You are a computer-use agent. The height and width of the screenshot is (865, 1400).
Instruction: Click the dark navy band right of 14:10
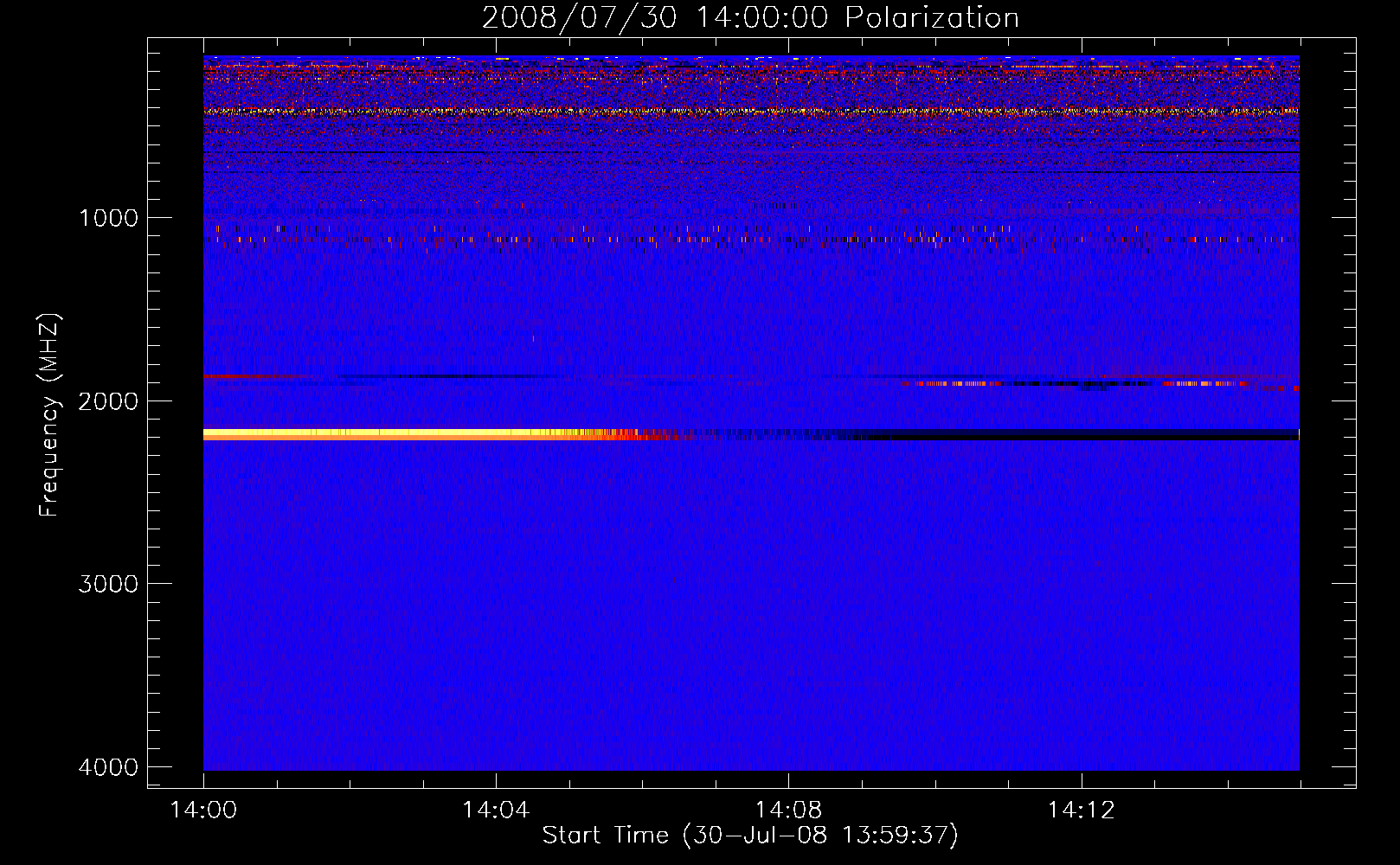[x=1082, y=434]
